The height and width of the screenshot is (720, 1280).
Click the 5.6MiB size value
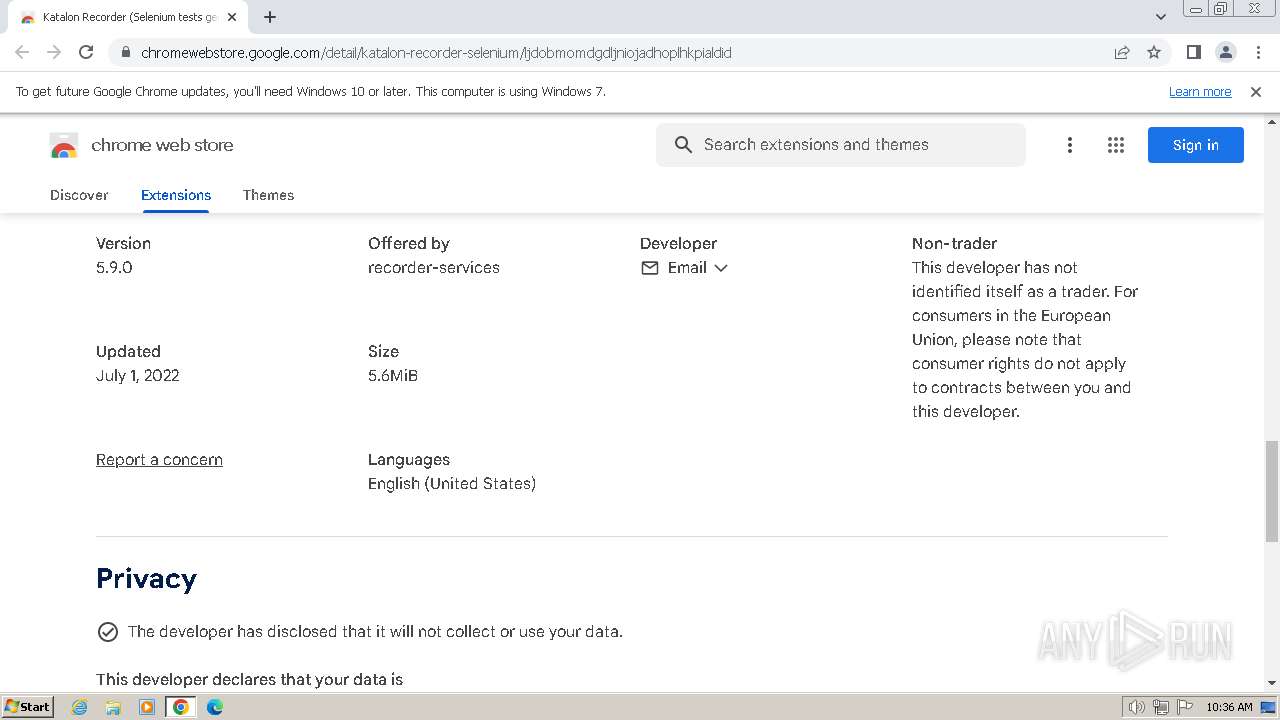(x=393, y=376)
